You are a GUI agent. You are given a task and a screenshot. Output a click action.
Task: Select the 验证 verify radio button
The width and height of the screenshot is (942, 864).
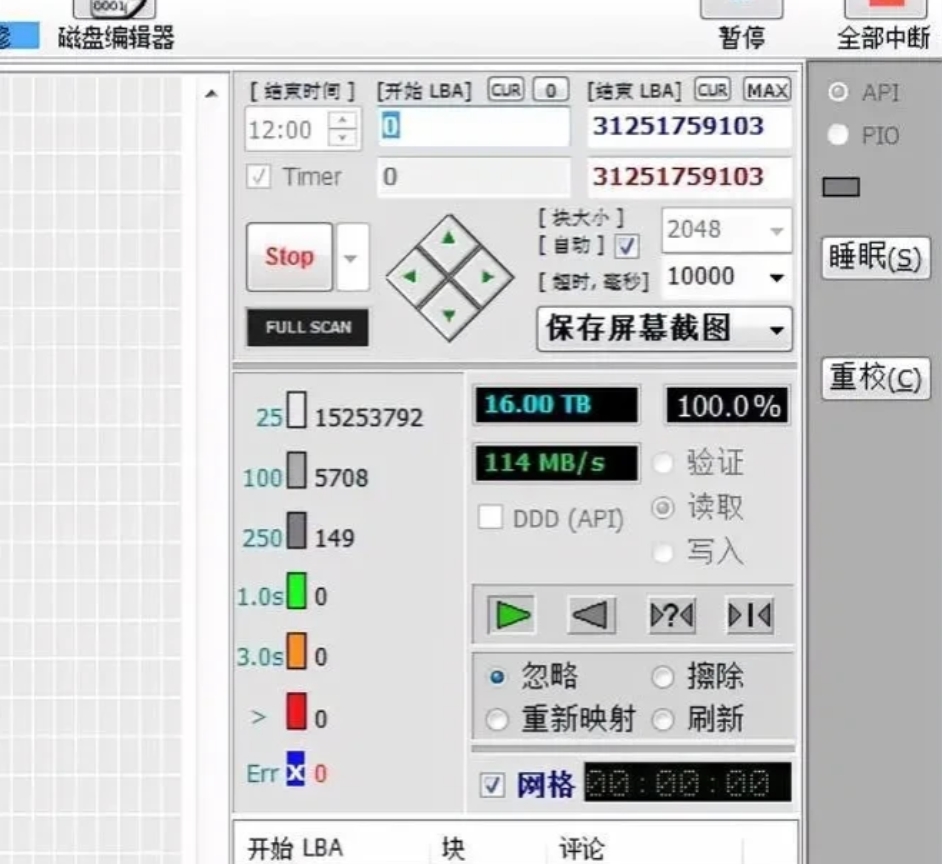point(663,463)
